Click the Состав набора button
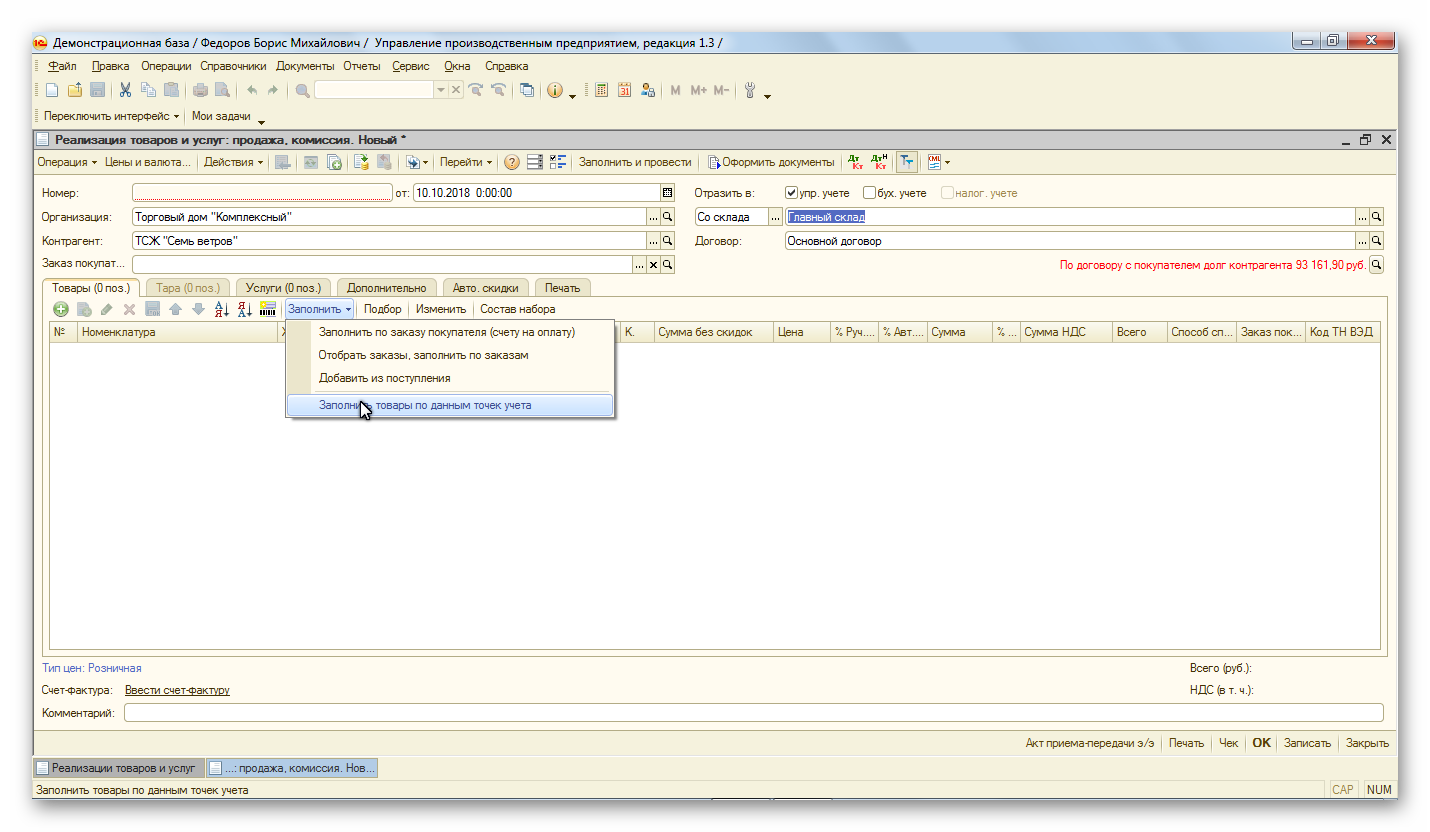This screenshot has width=1430, height=832. pyautogui.click(x=517, y=310)
